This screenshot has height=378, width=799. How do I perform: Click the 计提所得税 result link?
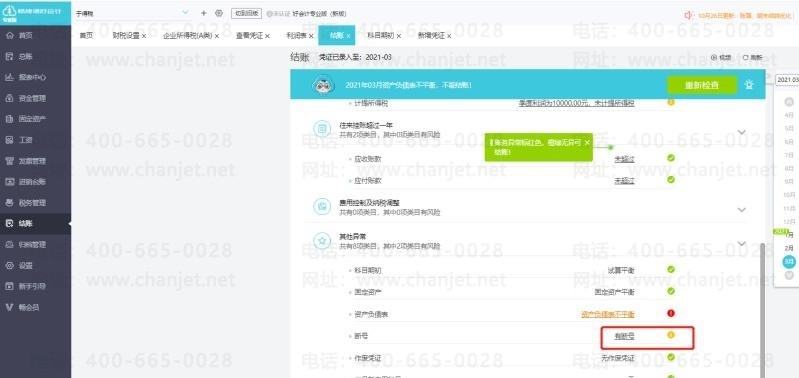[x=576, y=103]
